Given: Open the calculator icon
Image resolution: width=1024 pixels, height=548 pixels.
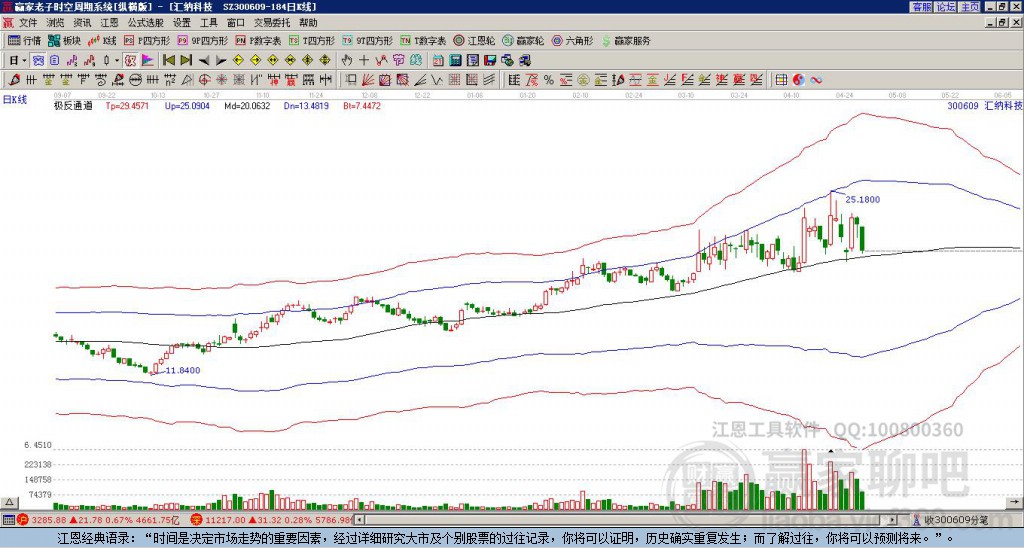Looking at the screenshot, I should [455, 61].
